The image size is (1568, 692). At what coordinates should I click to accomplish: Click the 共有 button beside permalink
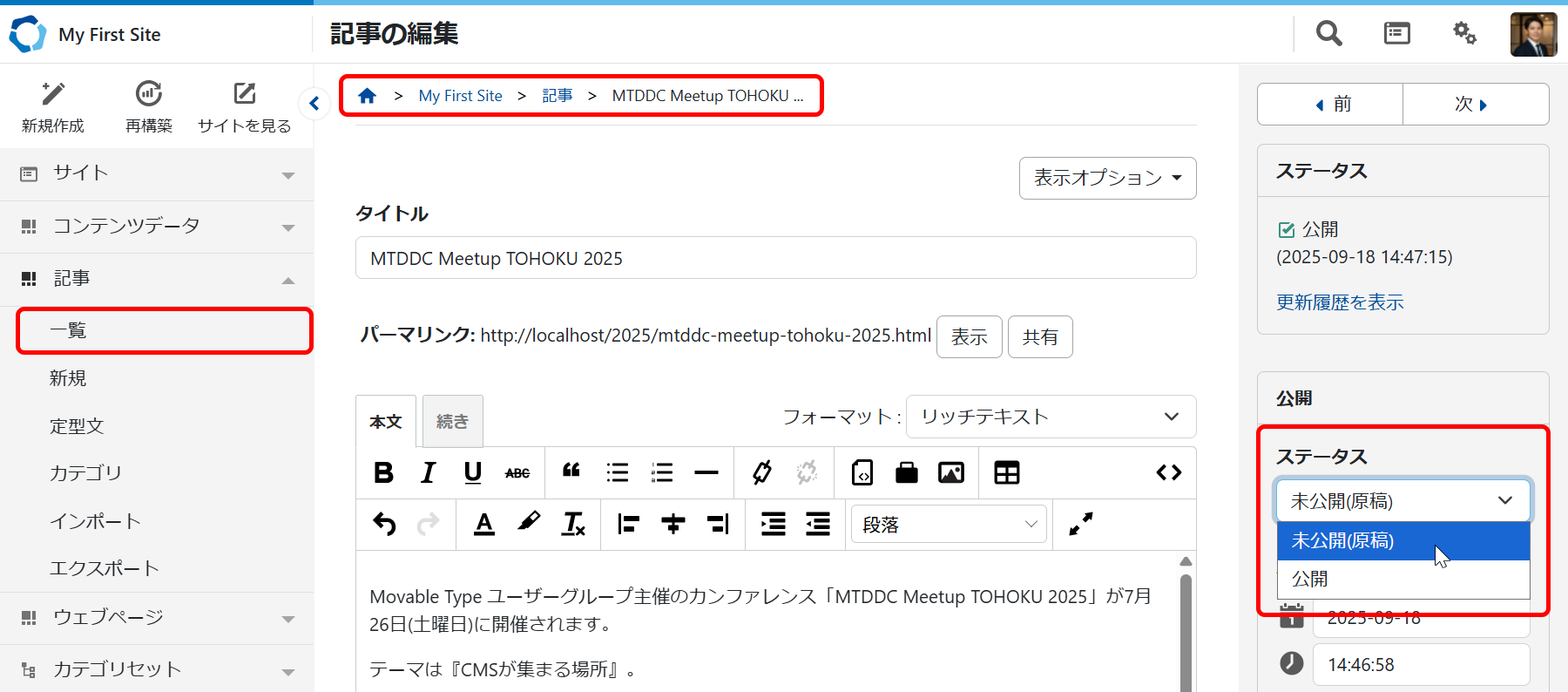(x=1040, y=337)
